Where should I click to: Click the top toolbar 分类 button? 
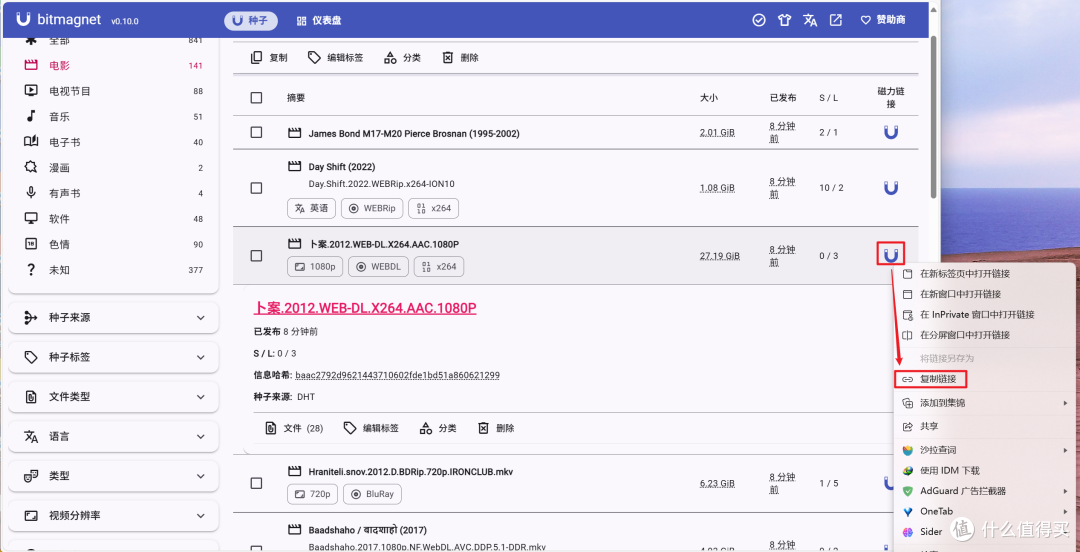click(x=403, y=58)
